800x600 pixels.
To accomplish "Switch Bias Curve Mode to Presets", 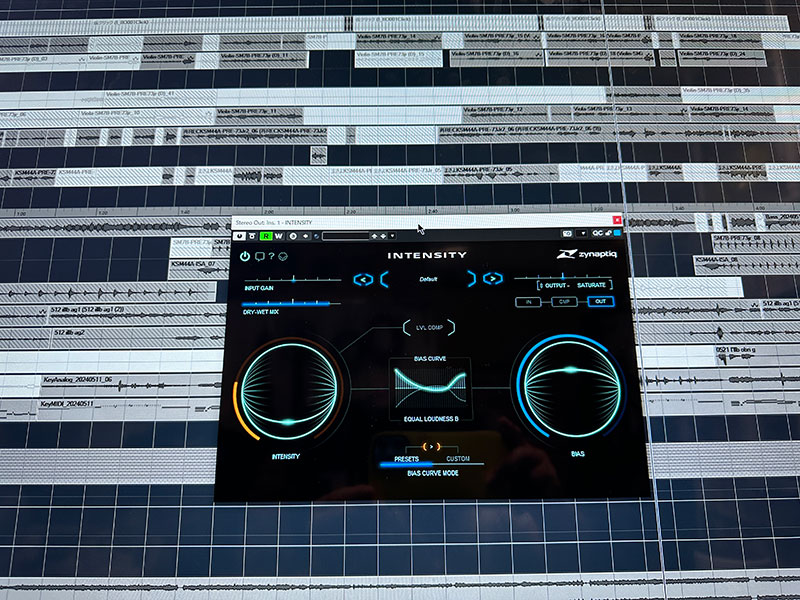I will point(407,459).
